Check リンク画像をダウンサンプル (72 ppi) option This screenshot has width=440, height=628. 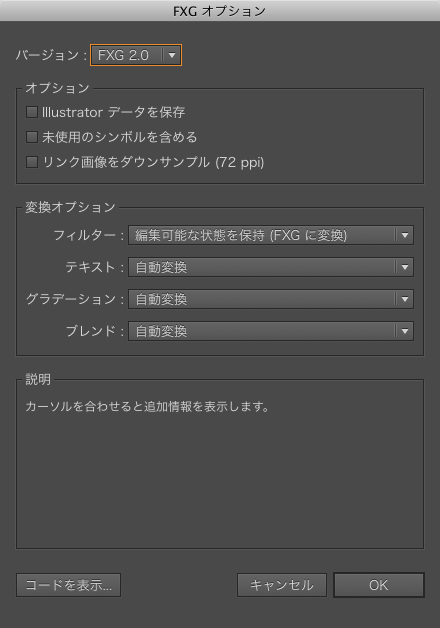coord(32,162)
